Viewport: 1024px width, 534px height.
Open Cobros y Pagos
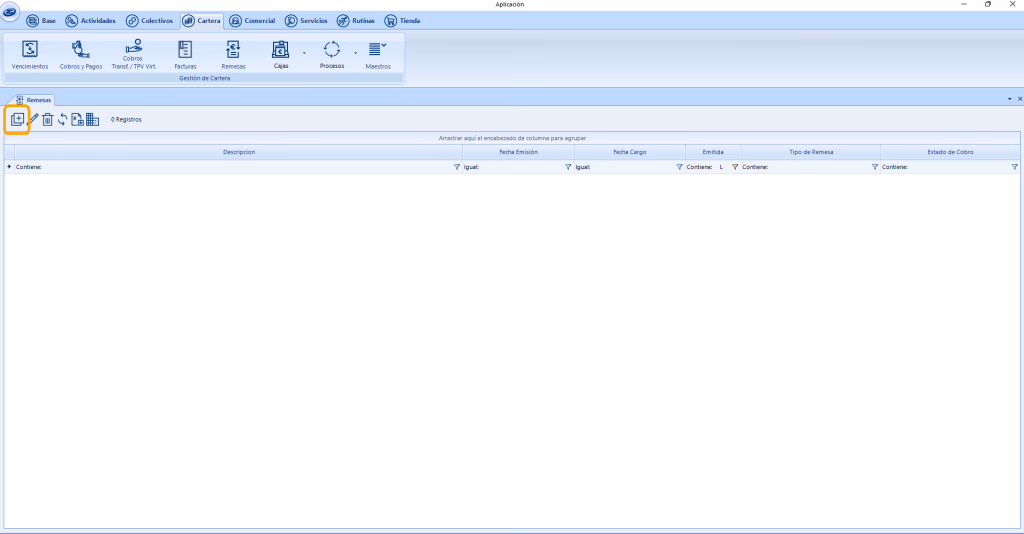tap(81, 54)
